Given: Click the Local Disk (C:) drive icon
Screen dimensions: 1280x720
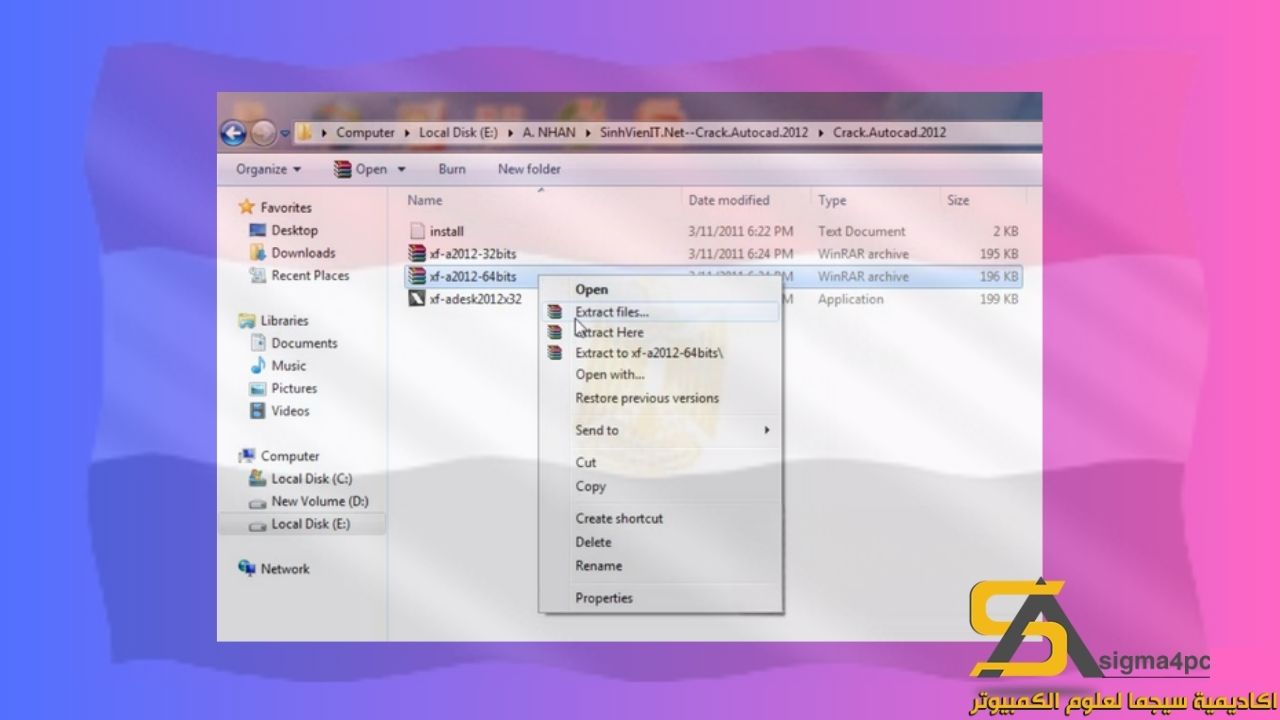Looking at the screenshot, I should (257, 479).
